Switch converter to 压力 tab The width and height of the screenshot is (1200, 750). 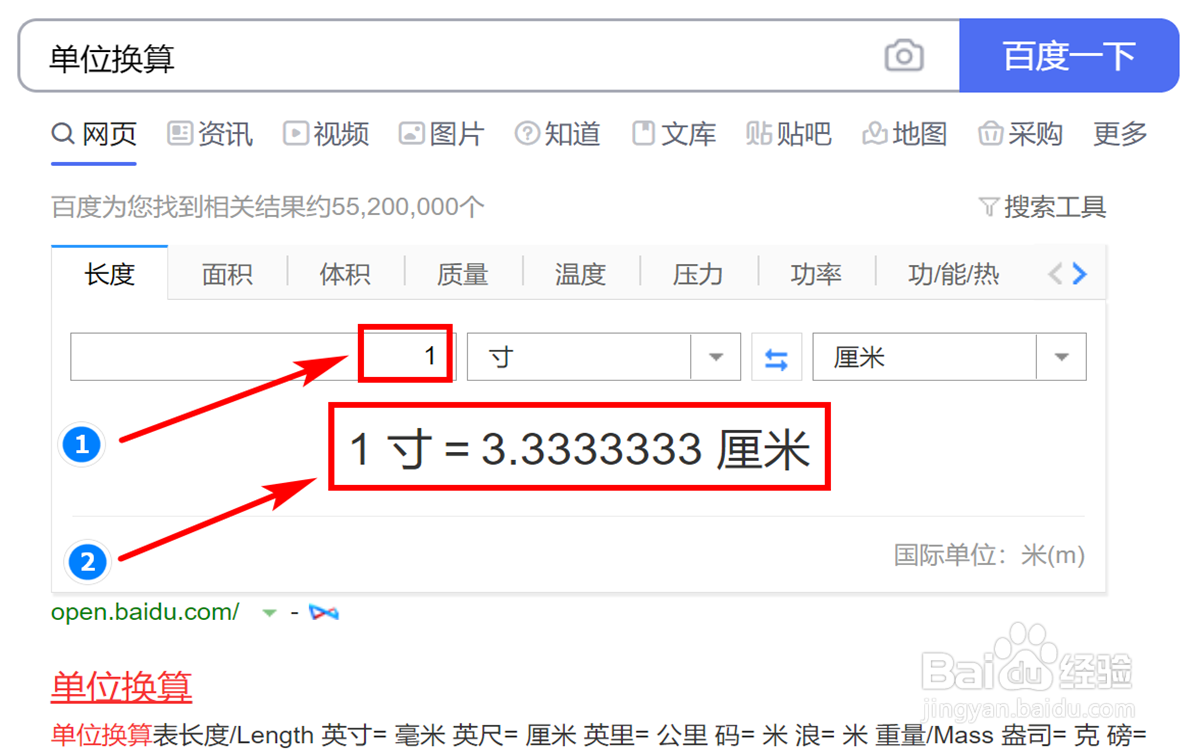point(698,273)
